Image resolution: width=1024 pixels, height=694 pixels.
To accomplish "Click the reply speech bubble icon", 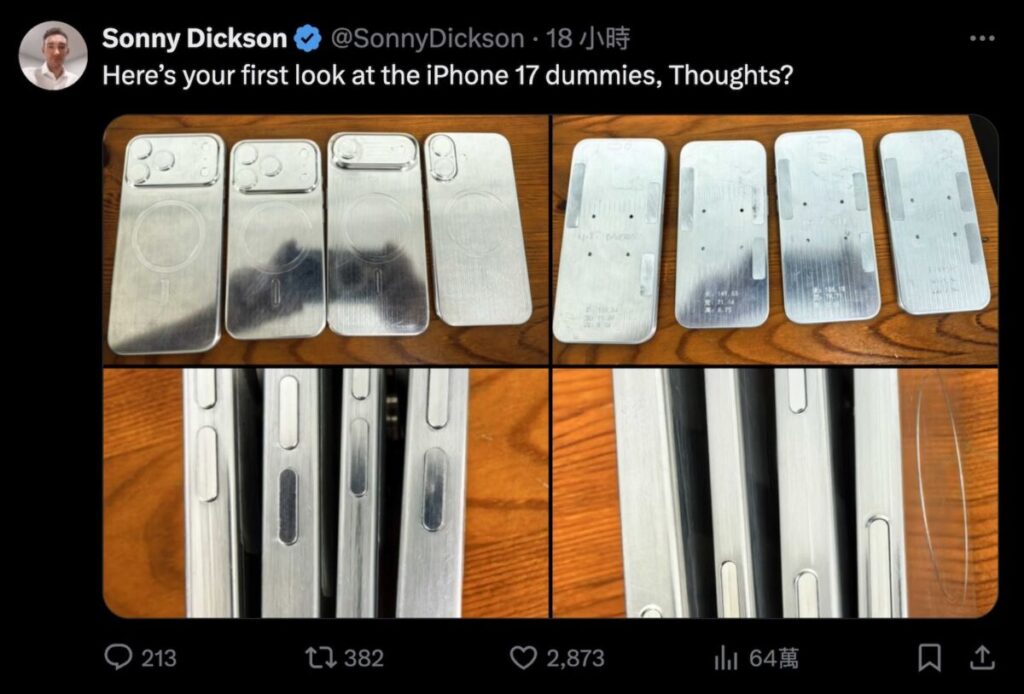I will [118, 657].
